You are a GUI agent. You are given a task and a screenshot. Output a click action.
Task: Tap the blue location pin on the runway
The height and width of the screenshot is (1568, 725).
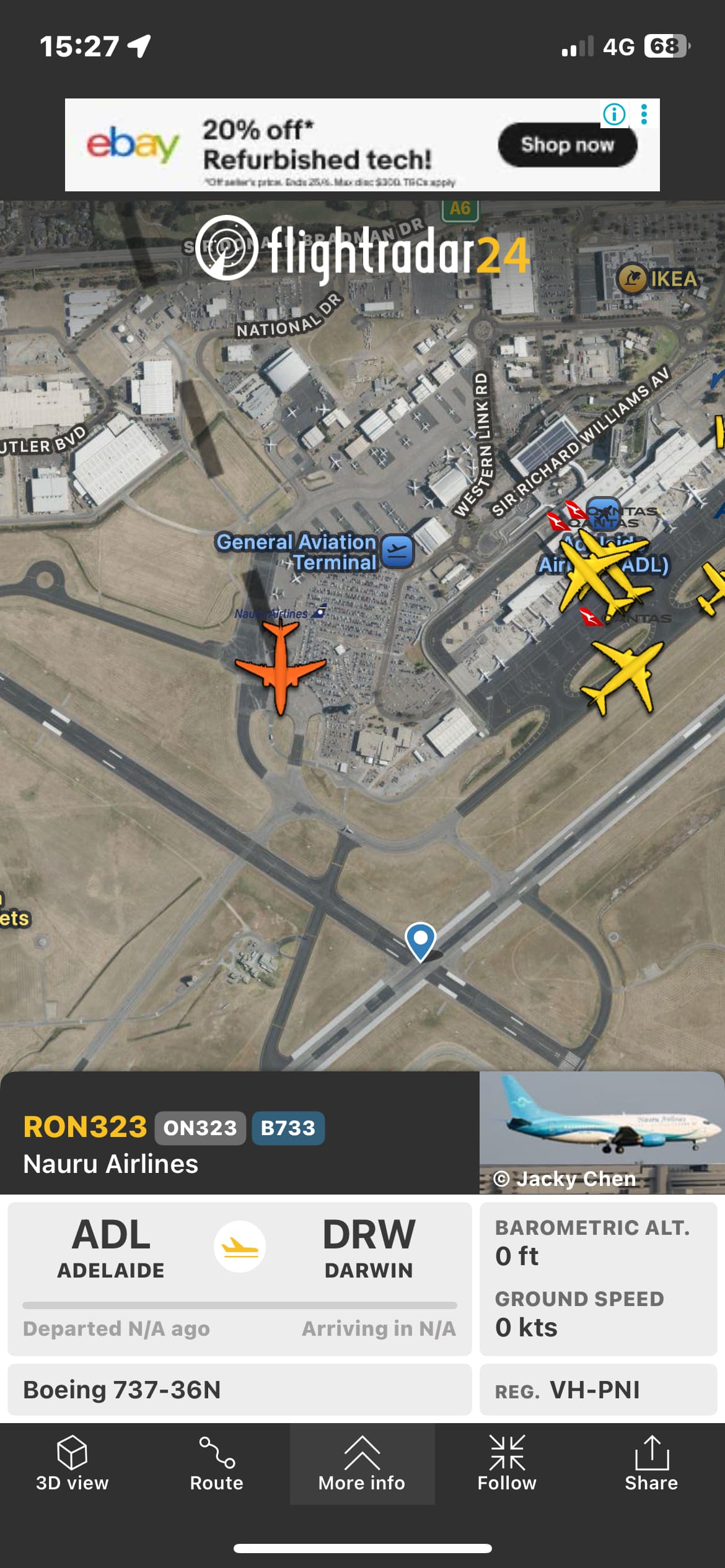click(x=420, y=942)
